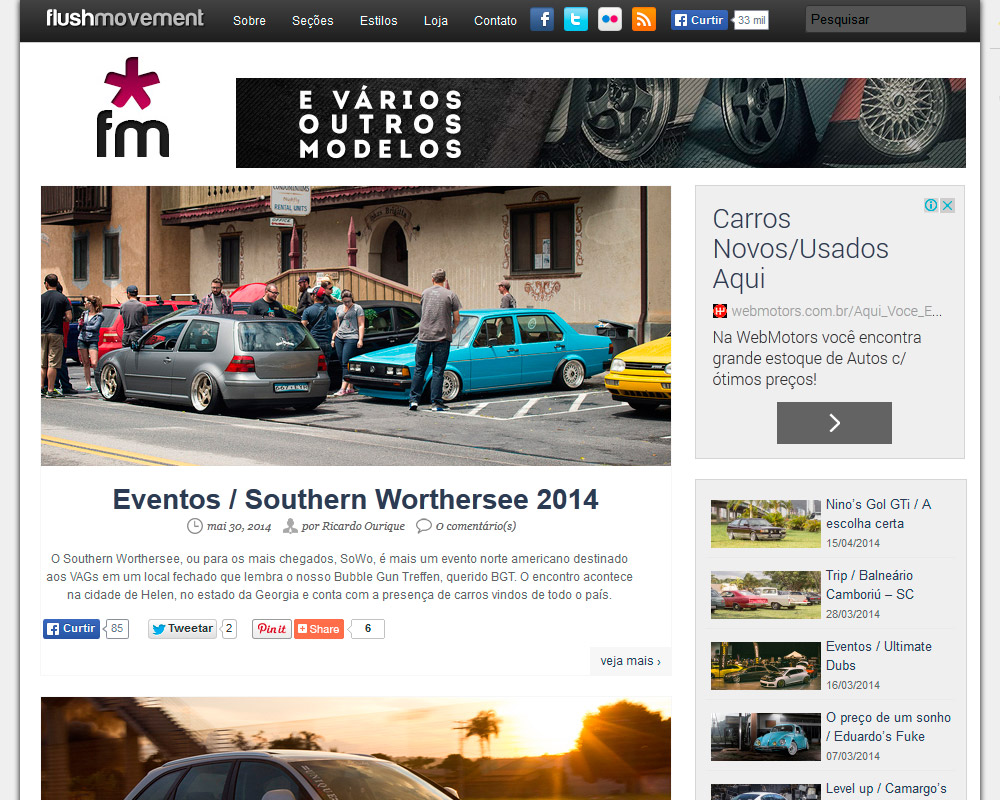Click date 16/03/2014 in sidebar
This screenshot has height=800, width=1000.
853,685
